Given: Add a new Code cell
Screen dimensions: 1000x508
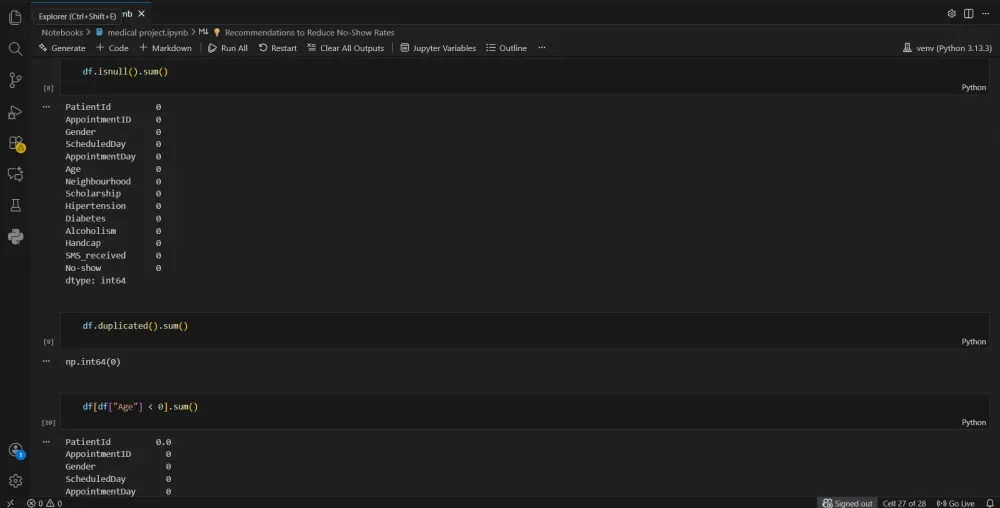Looking at the screenshot, I should point(112,48).
